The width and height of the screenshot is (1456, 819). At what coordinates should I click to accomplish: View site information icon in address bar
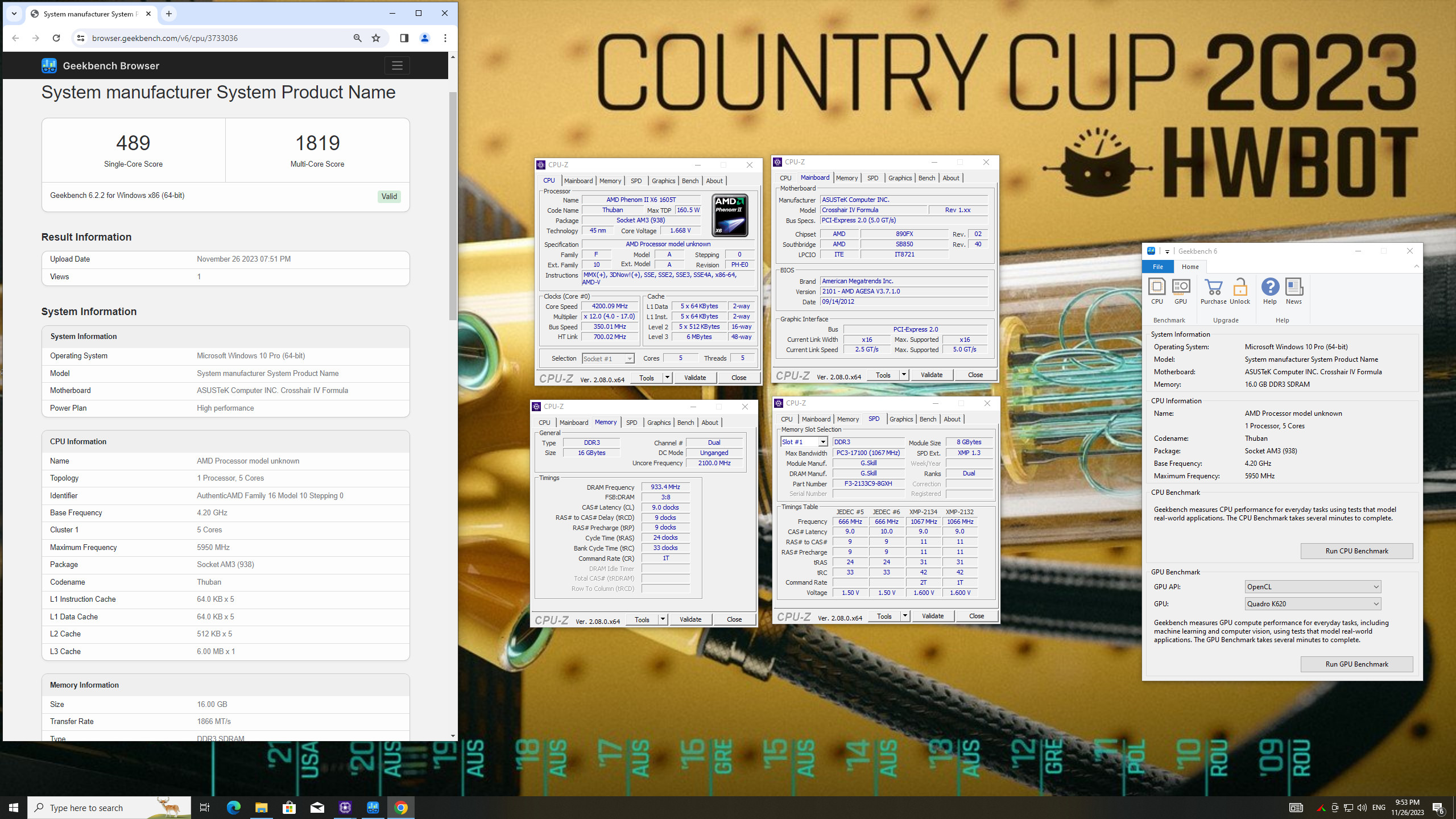[81, 38]
